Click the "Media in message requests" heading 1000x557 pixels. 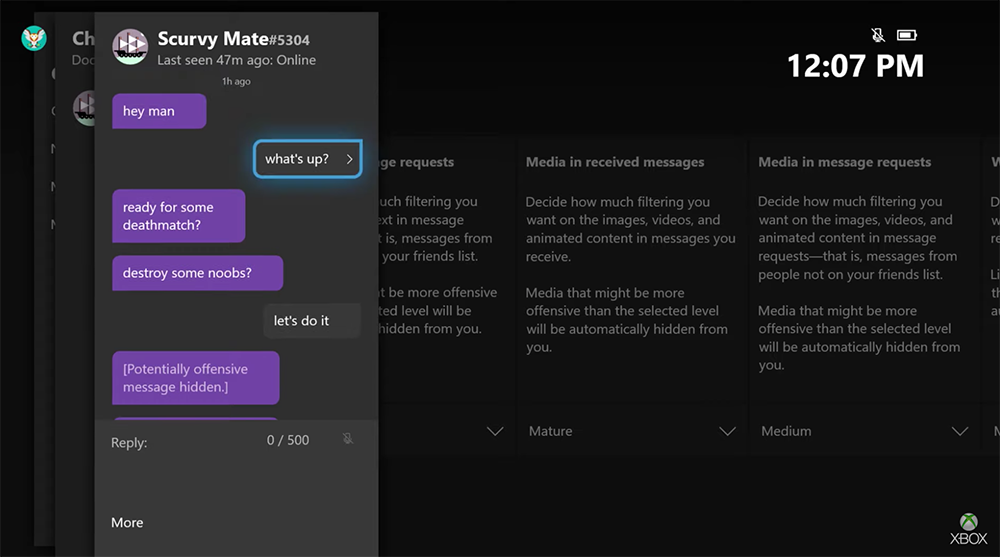(x=844, y=162)
